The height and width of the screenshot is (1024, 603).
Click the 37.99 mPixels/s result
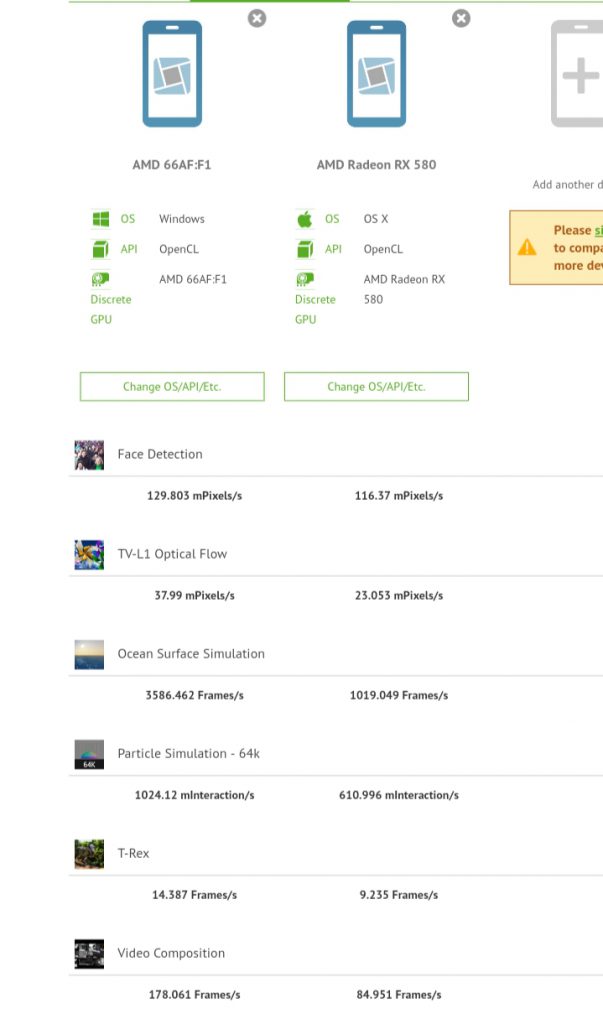195,596
